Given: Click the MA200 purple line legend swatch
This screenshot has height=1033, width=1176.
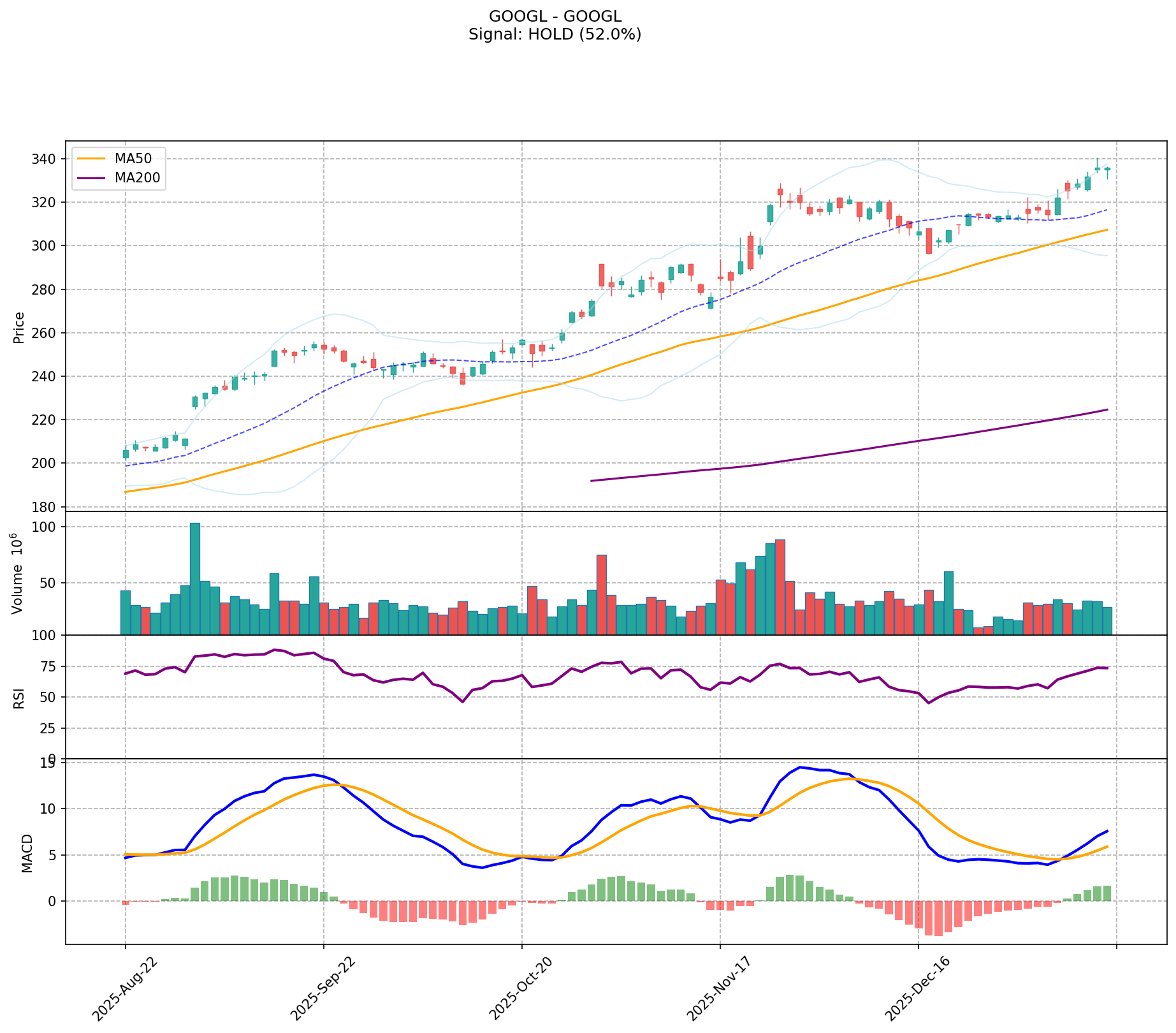Looking at the screenshot, I should pyautogui.click(x=92, y=178).
